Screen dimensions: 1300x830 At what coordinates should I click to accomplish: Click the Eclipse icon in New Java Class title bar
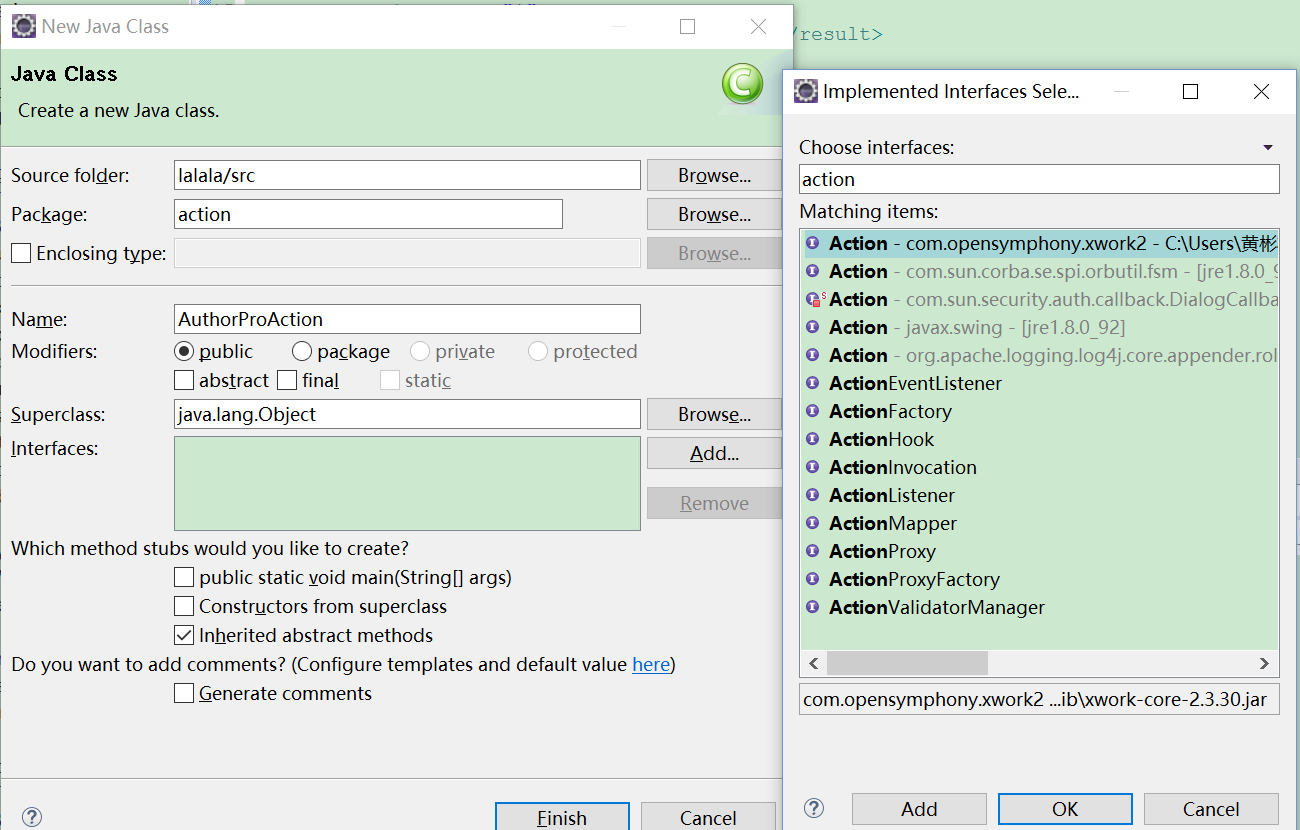tap(23, 26)
